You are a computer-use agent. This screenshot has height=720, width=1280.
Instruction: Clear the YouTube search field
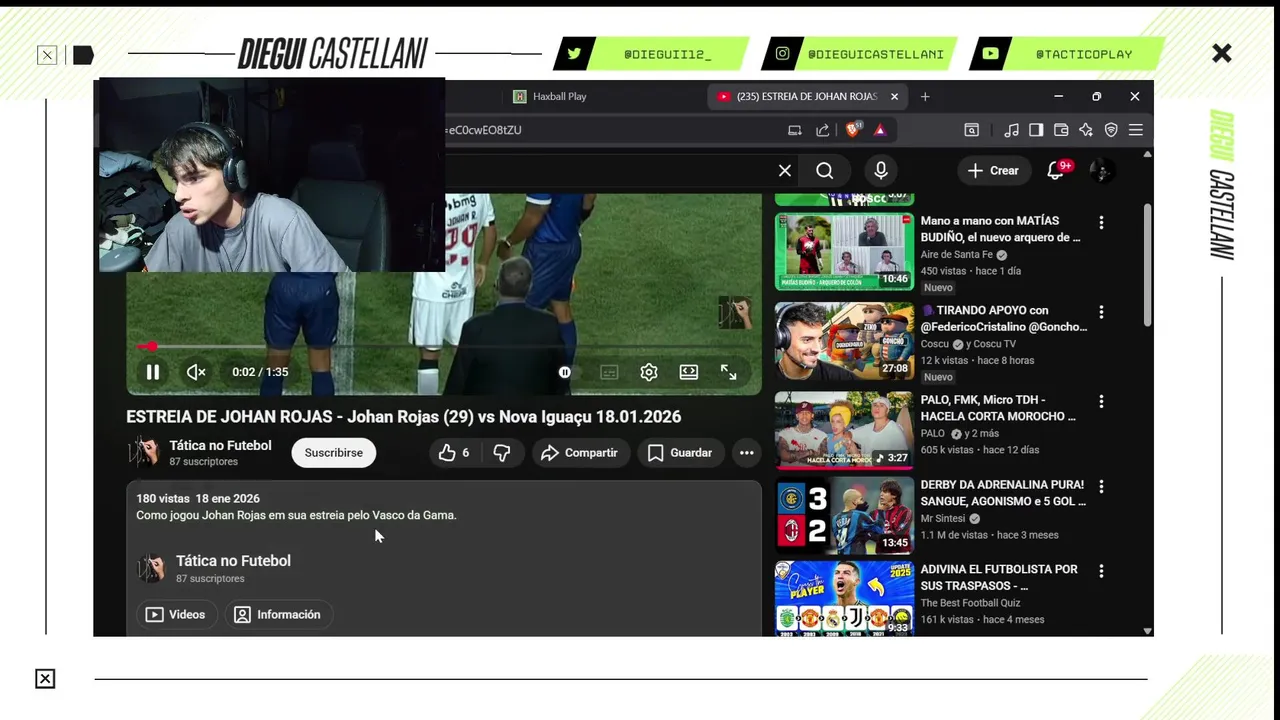(x=785, y=171)
